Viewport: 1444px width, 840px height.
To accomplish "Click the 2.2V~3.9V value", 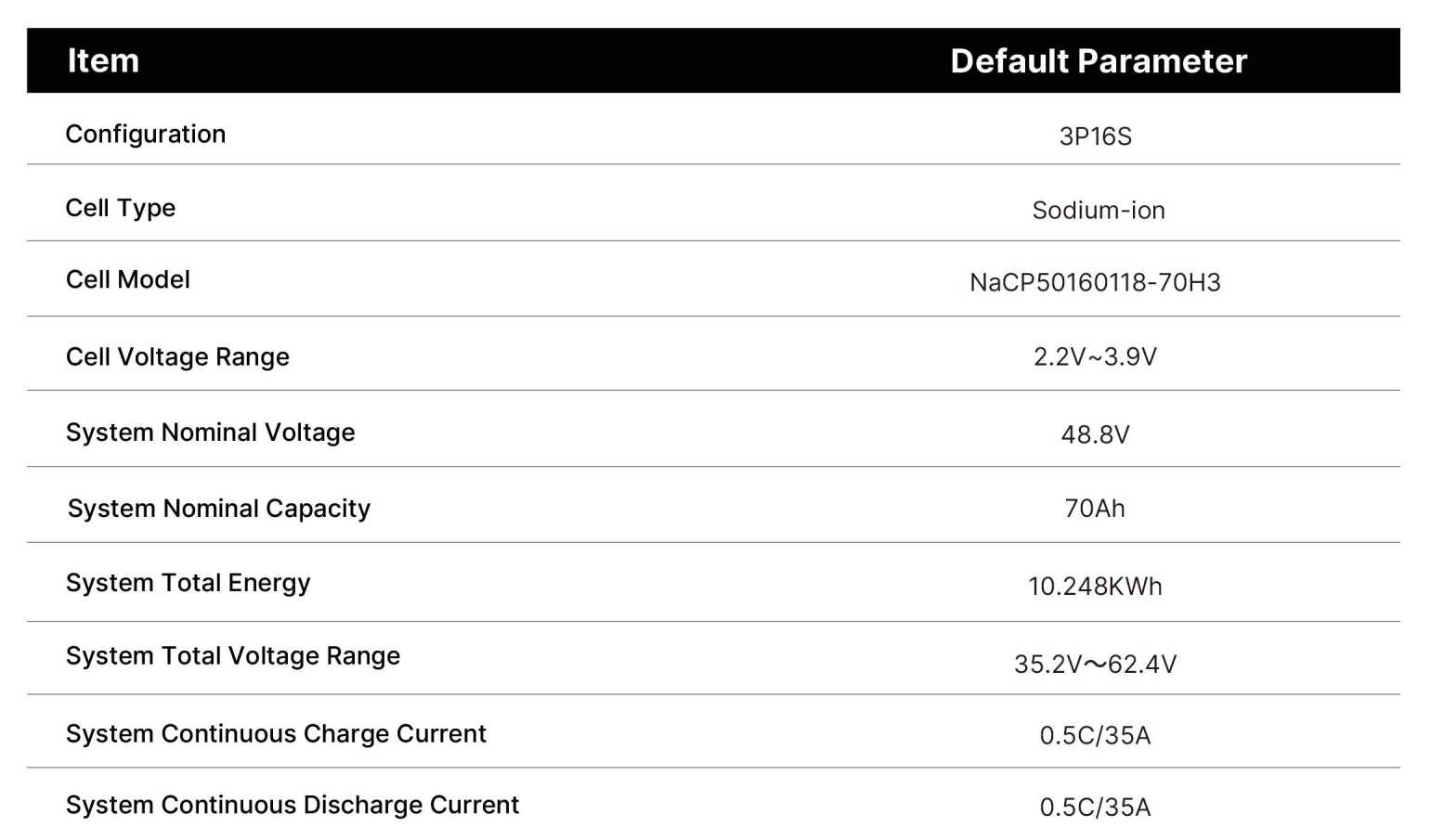I will (x=1096, y=356).
